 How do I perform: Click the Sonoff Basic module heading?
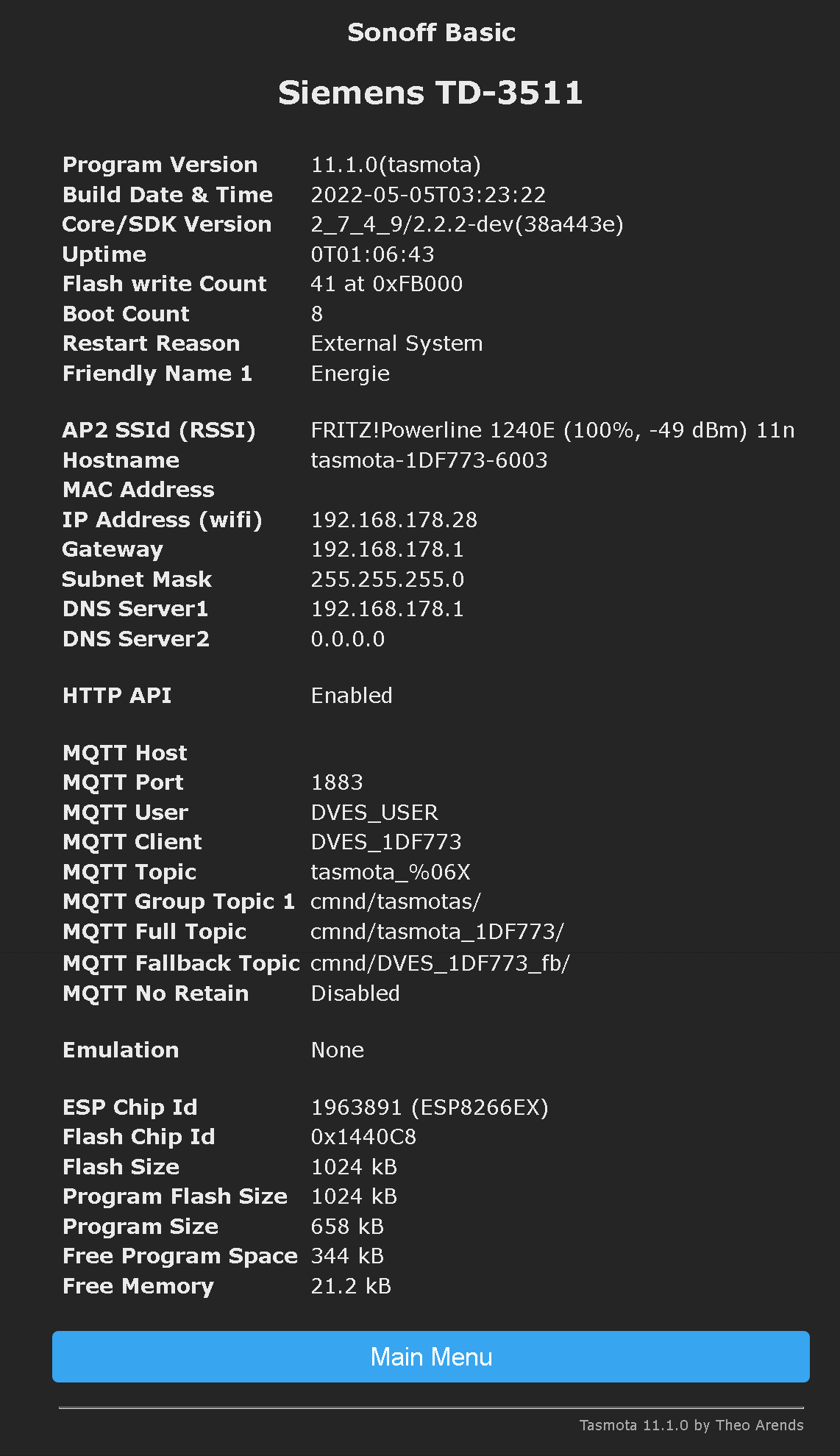click(x=431, y=32)
